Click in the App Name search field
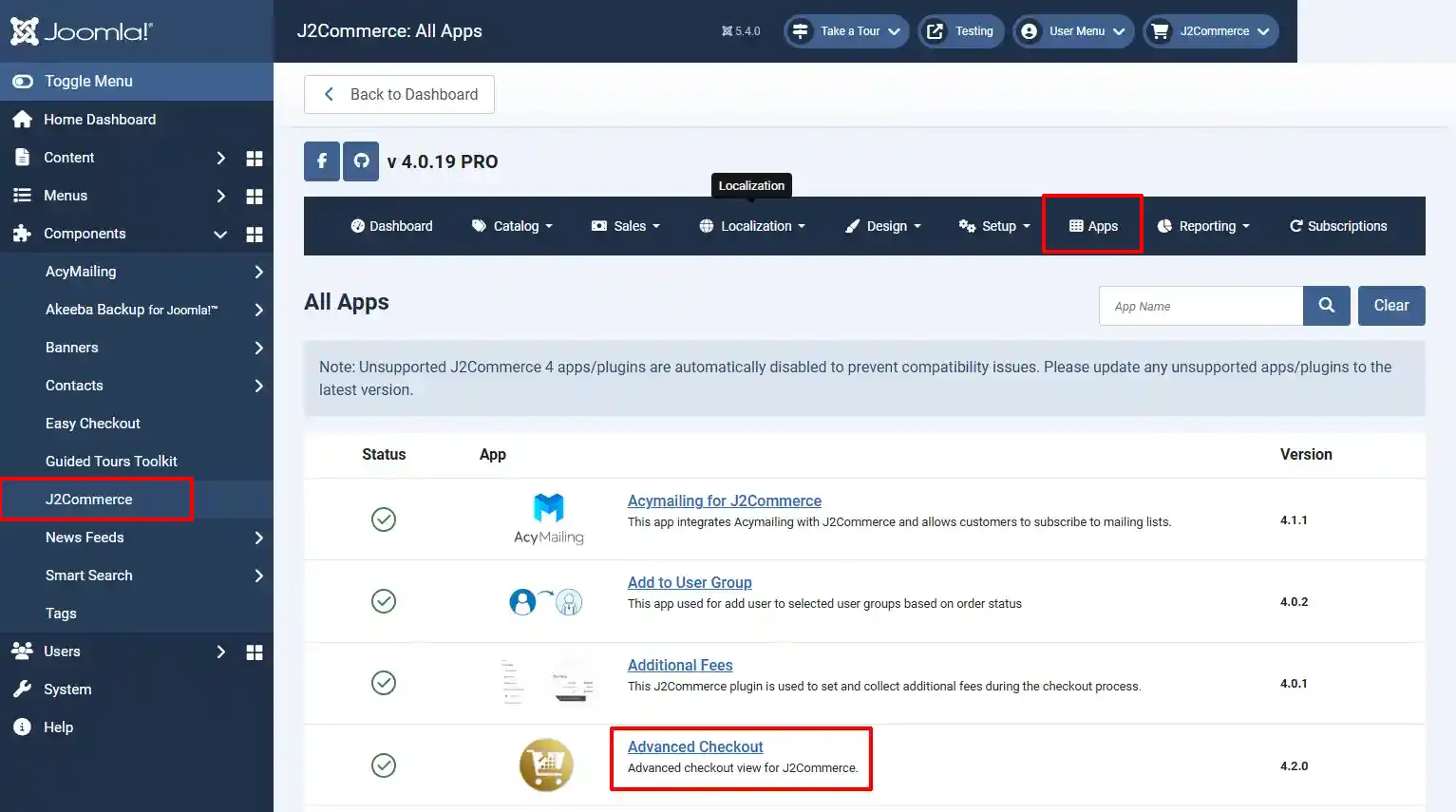 [1201, 306]
